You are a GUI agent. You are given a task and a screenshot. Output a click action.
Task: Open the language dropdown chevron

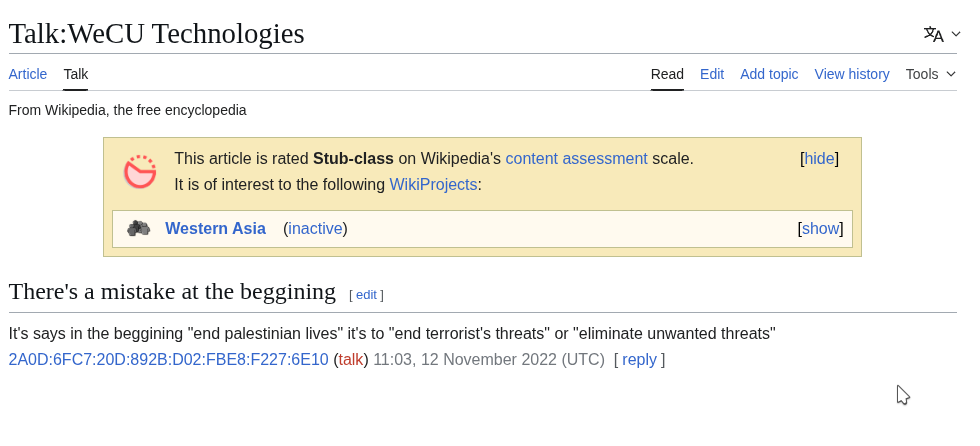[x=956, y=34]
